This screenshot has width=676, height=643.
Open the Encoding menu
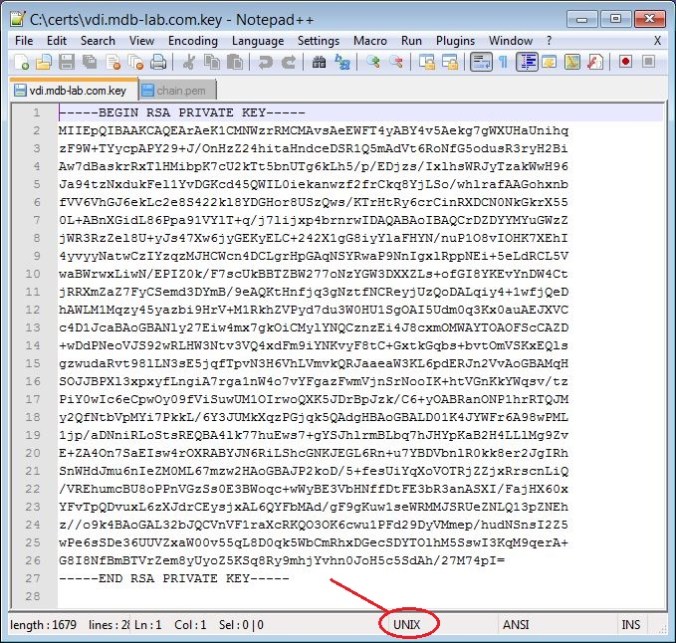(193, 40)
